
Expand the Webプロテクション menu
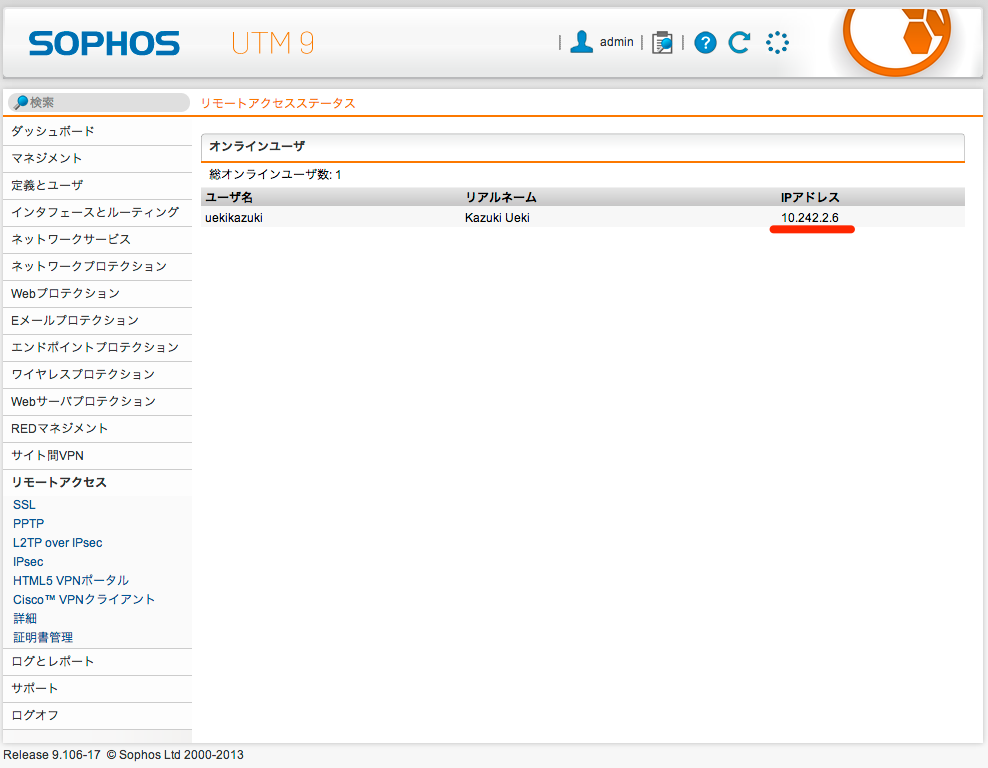tap(98, 294)
